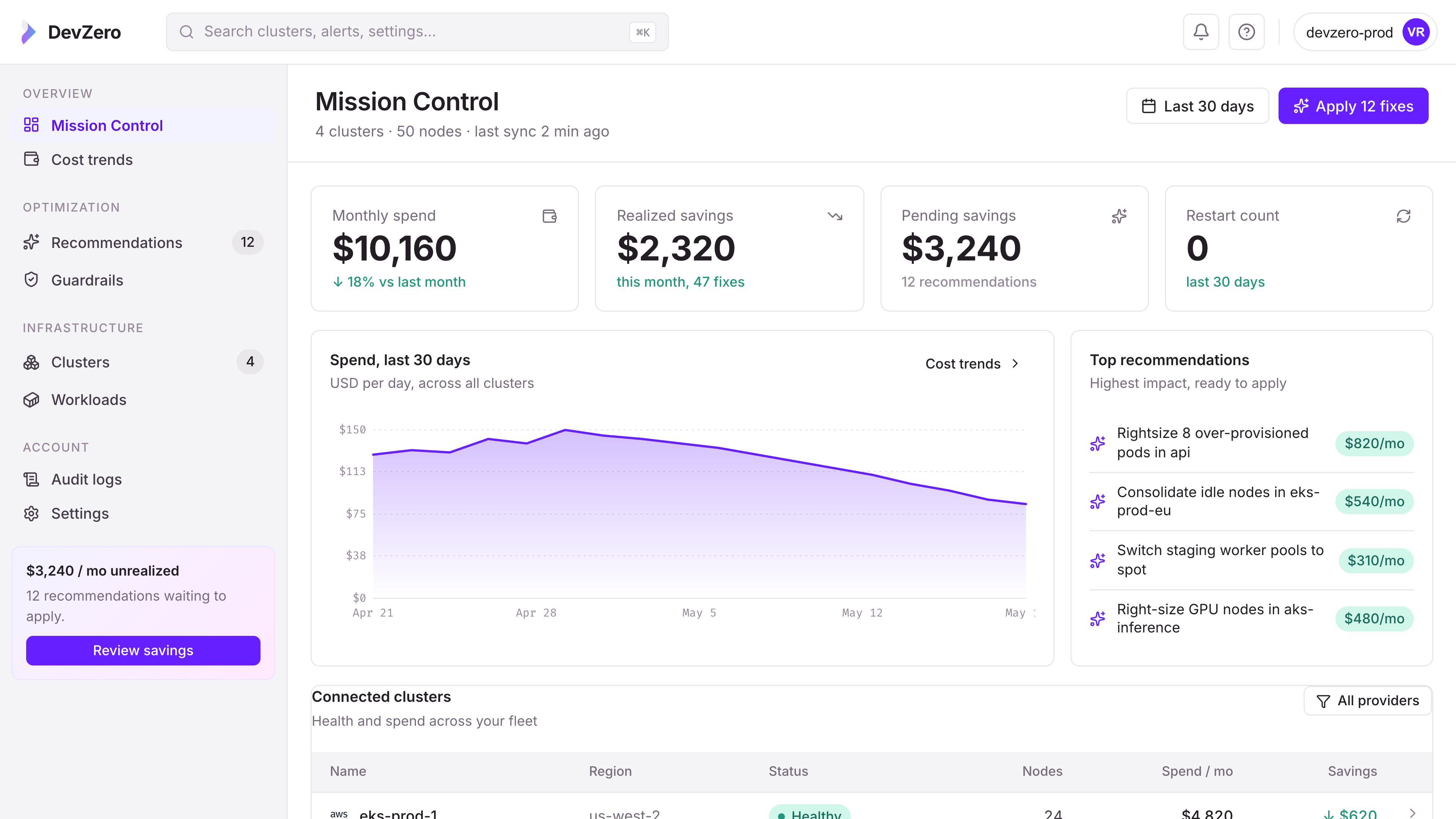Click the ⌘K shortcut badge in search

point(643,32)
